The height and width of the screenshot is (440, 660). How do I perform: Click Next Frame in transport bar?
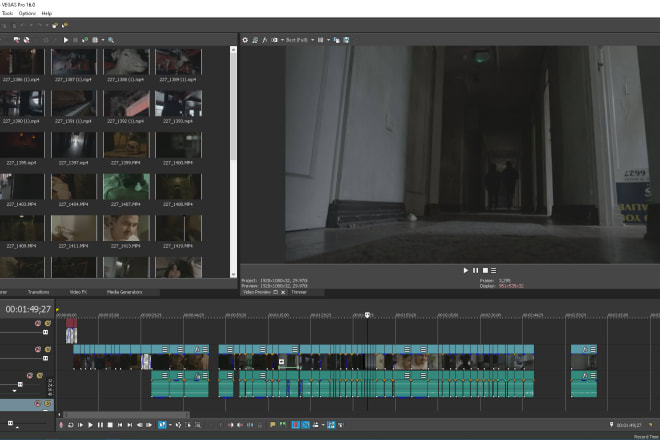[x=149, y=425]
